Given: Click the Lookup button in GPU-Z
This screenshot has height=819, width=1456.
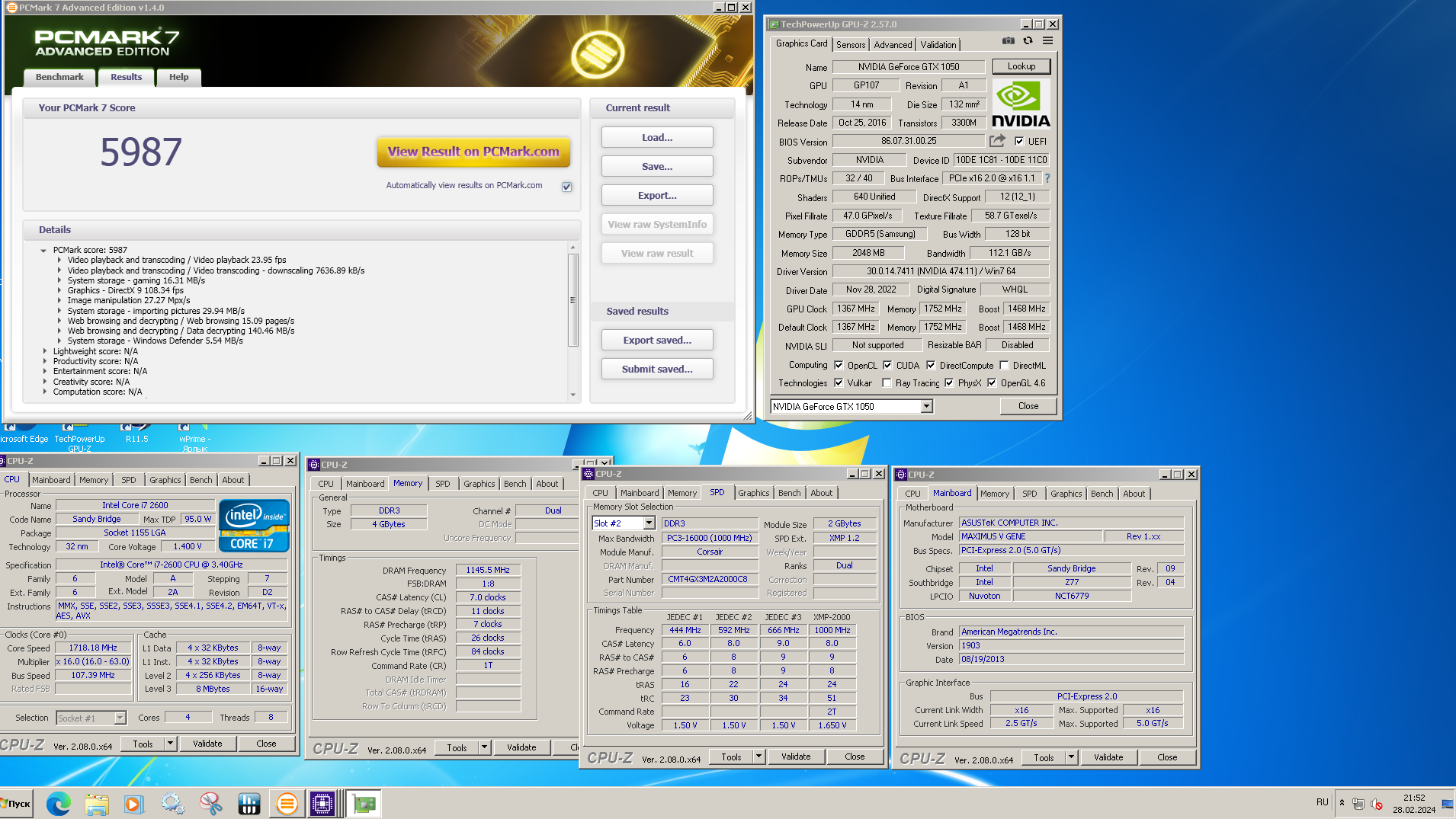Looking at the screenshot, I should (1021, 67).
